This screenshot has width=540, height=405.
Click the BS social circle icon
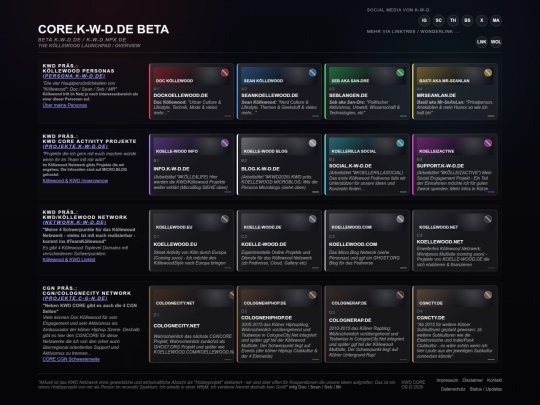coord(467,21)
